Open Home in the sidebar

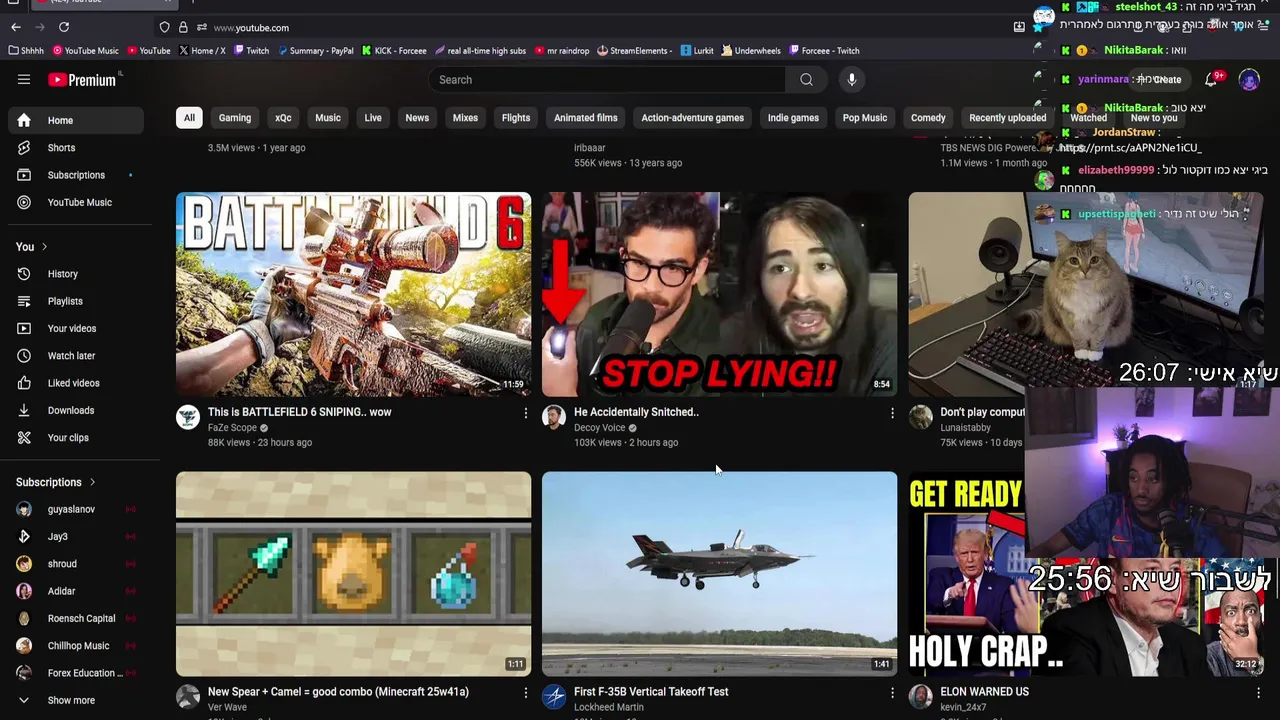[x=76, y=120]
